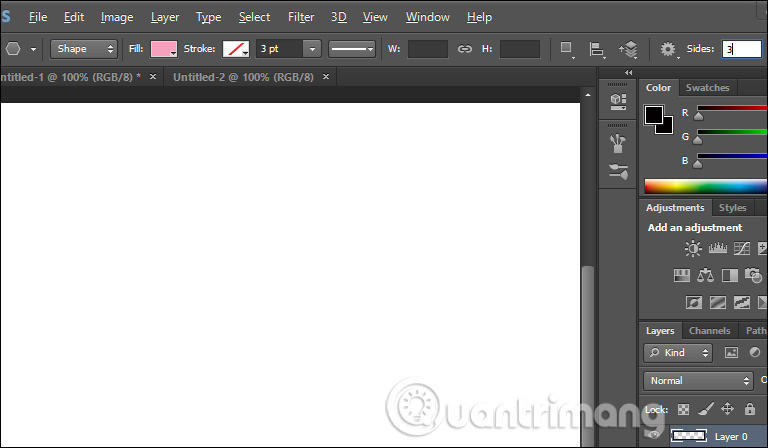Add a Posterize adjustment
Screen dimensions: 768x448
click(x=718, y=303)
